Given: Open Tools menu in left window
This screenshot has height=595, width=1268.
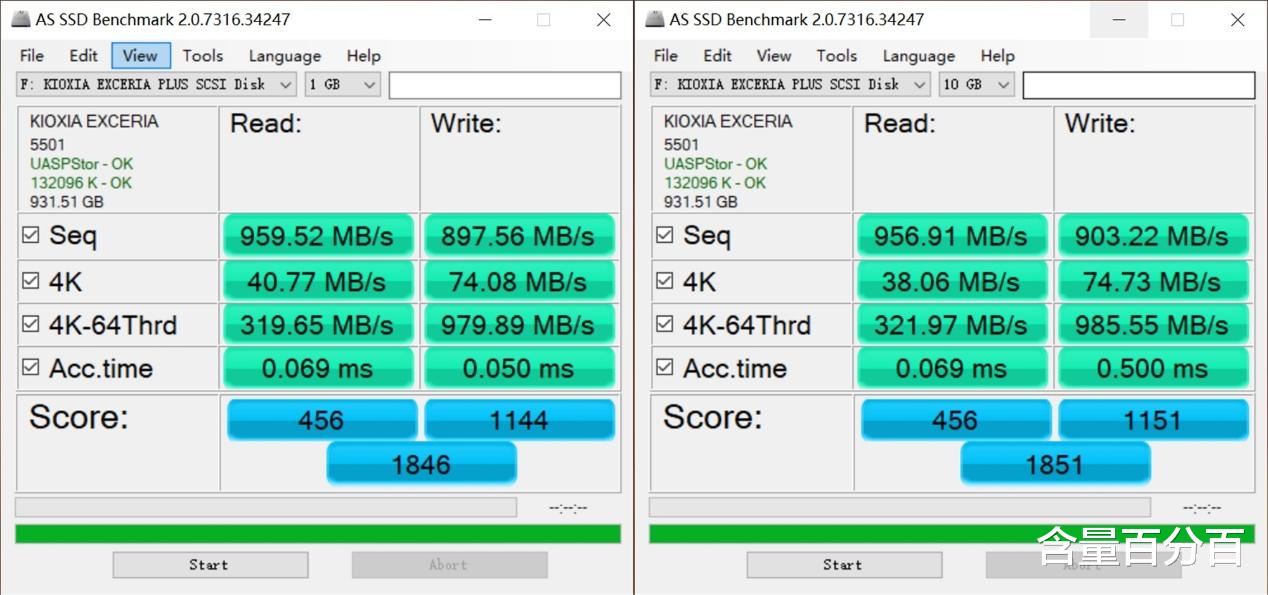Looking at the screenshot, I should [x=203, y=56].
